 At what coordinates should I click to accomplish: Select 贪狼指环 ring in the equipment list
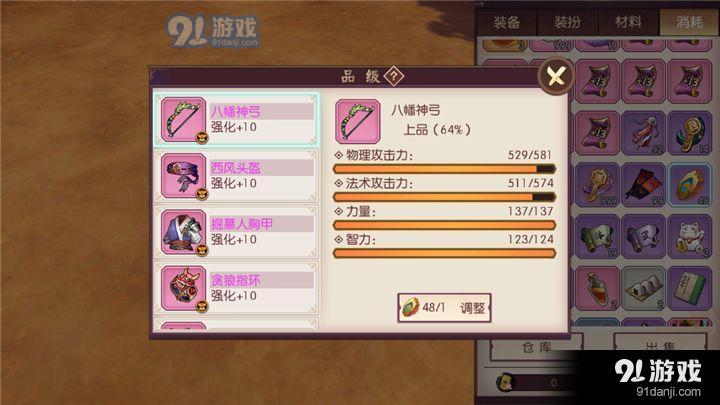tap(236, 288)
